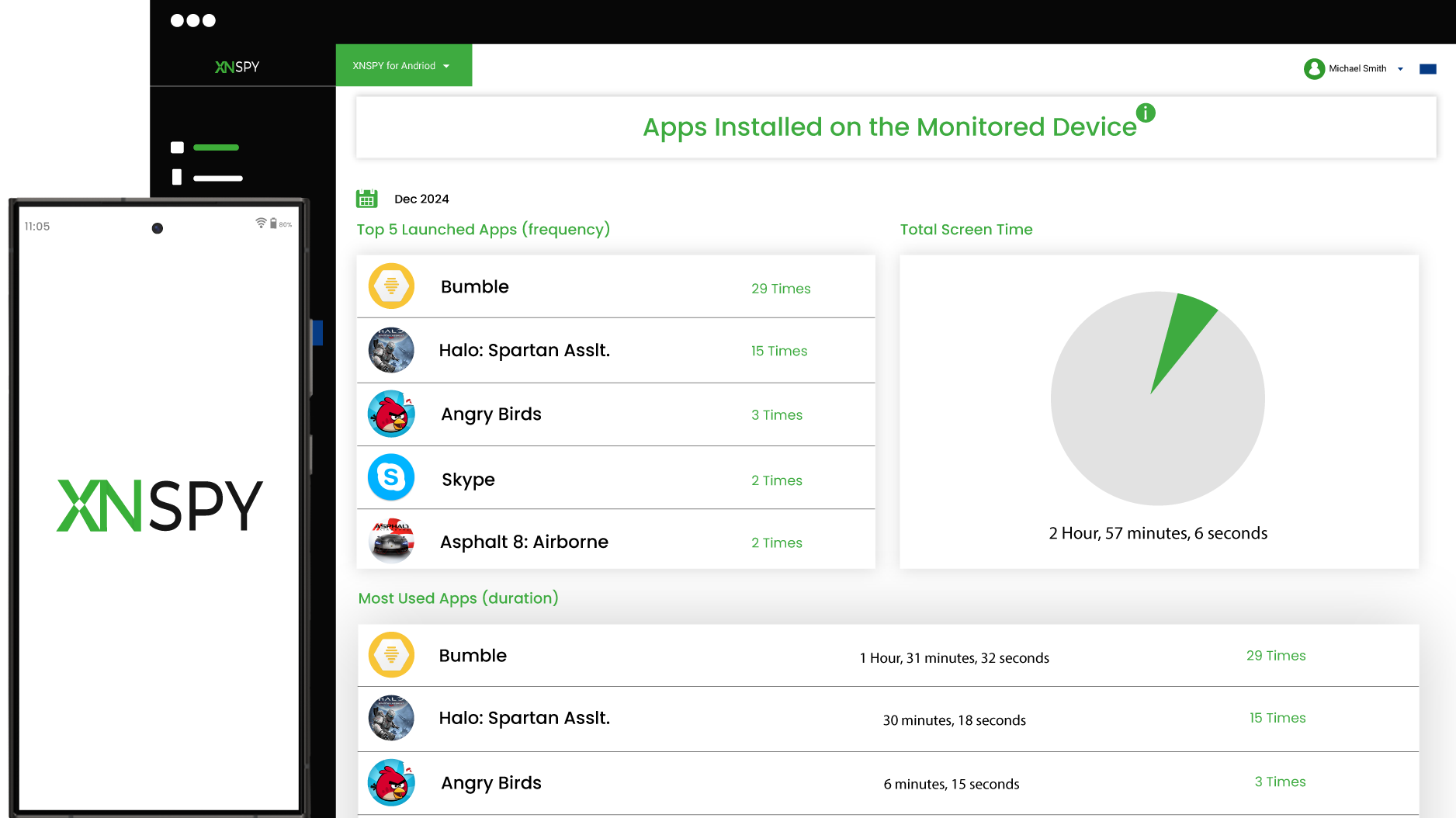
Task: Select Bumble name in Most Used Apps
Action: (x=473, y=655)
